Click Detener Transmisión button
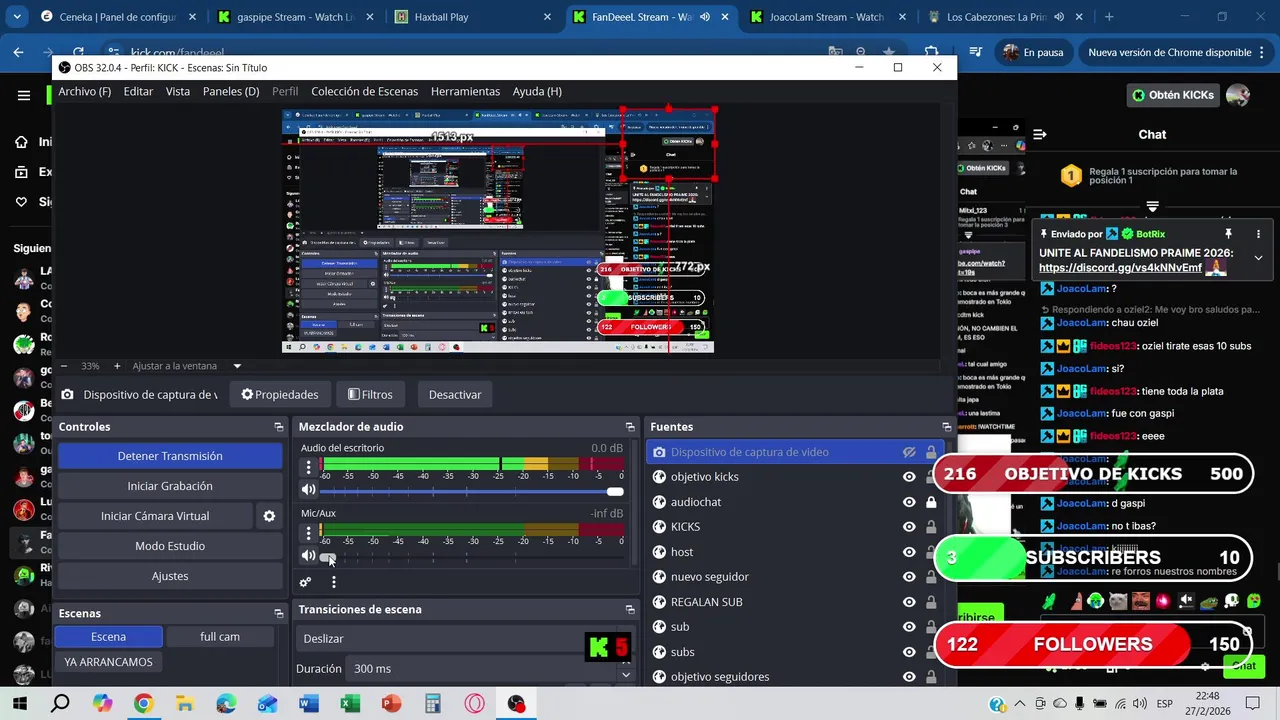Screen dimensions: 1280x720 pyautogui.click(x=170, y=456)
